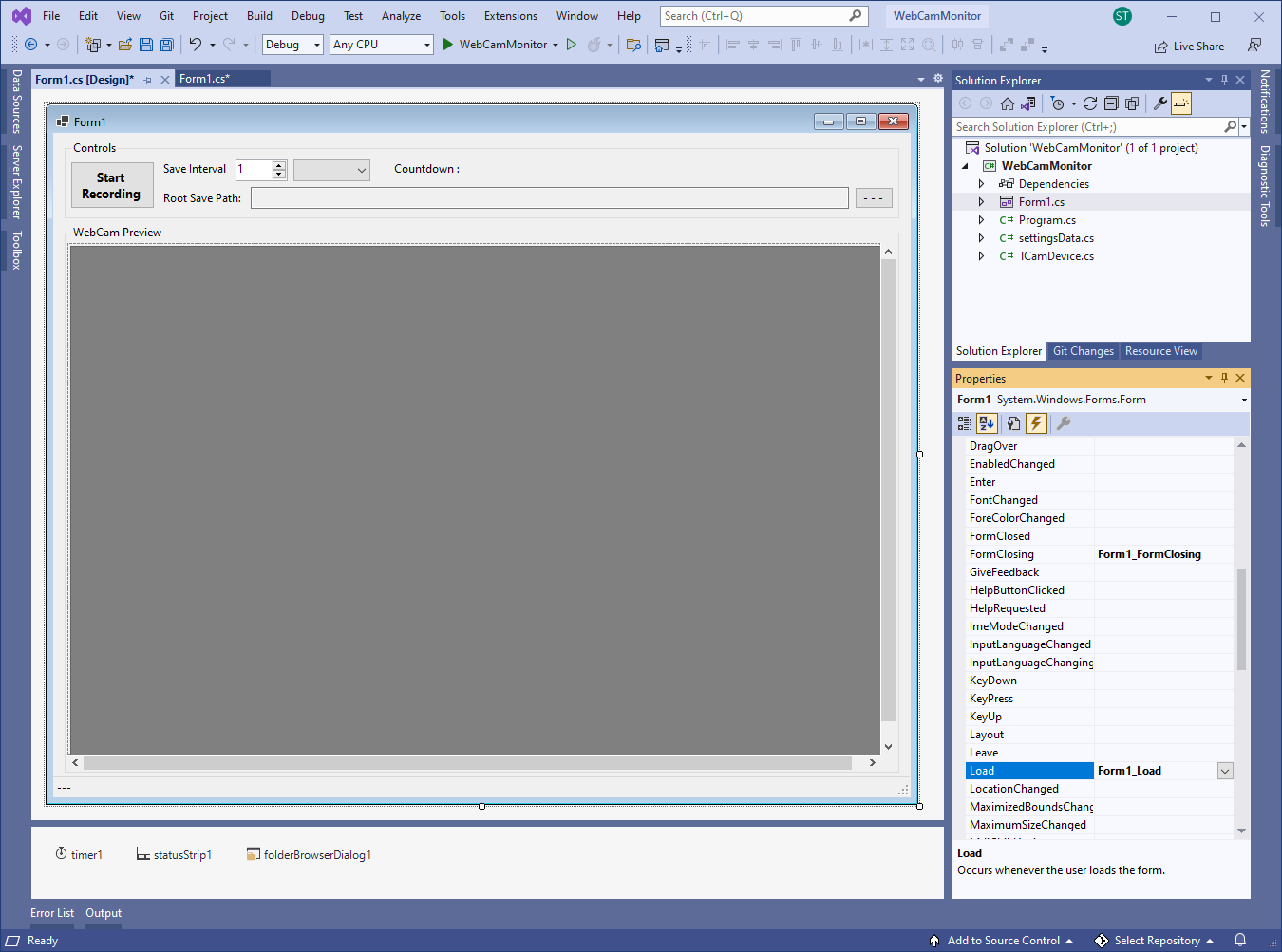Click the Pending Changes Filter clock icon
The height and width of the screenshot is (952, 1282).
pos(1058,103)
